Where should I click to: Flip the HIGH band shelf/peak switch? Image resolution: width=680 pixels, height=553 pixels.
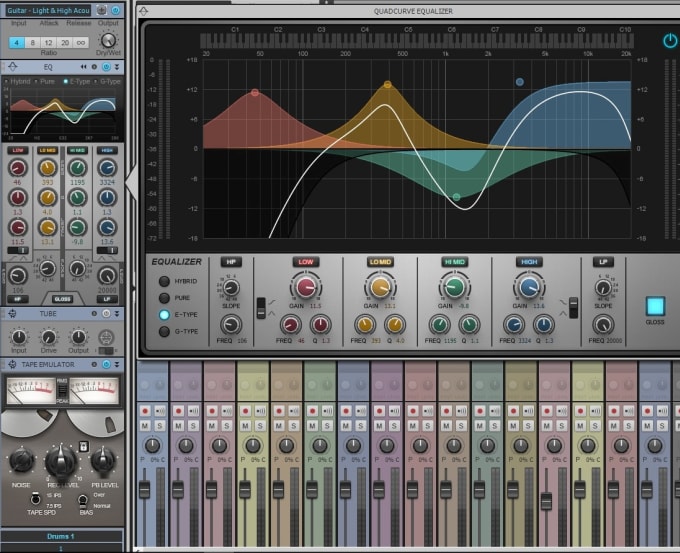[x=573, y=308]
